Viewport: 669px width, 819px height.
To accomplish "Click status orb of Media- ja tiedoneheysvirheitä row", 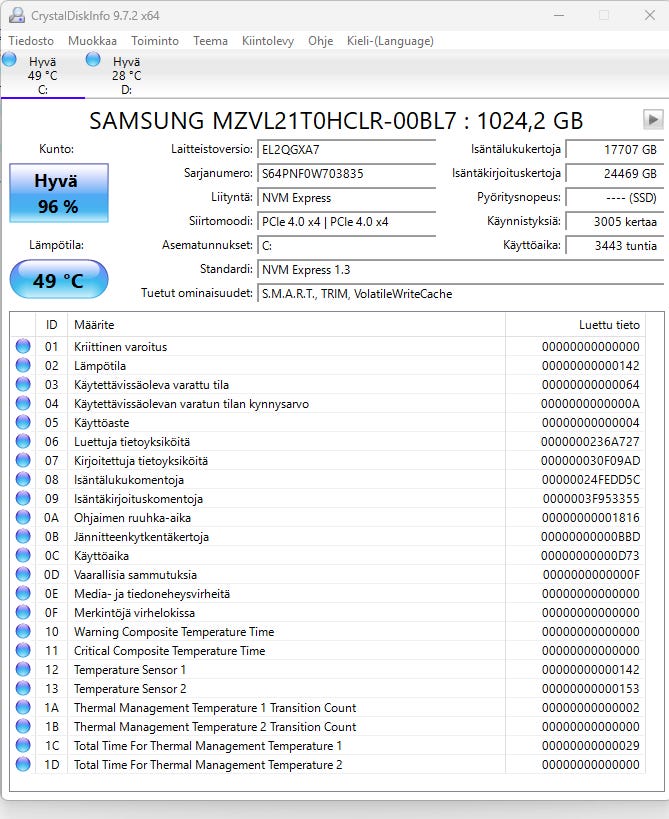I will [23, 593].
